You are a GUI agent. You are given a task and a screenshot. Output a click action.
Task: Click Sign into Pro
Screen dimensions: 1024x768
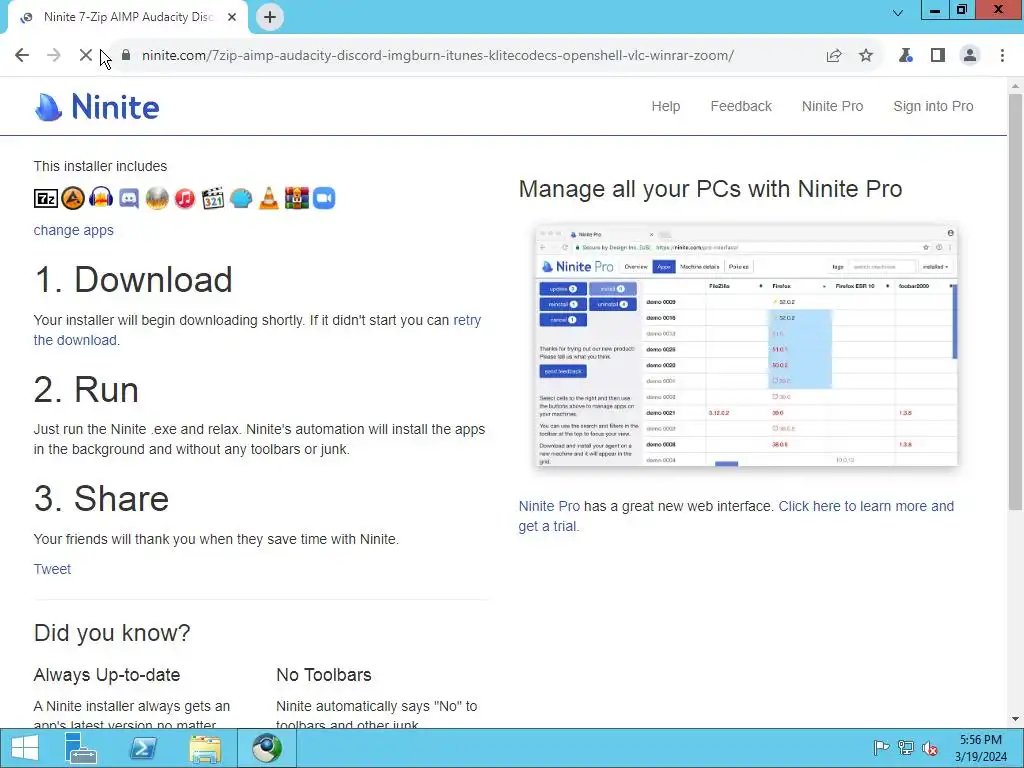(933, 106)
